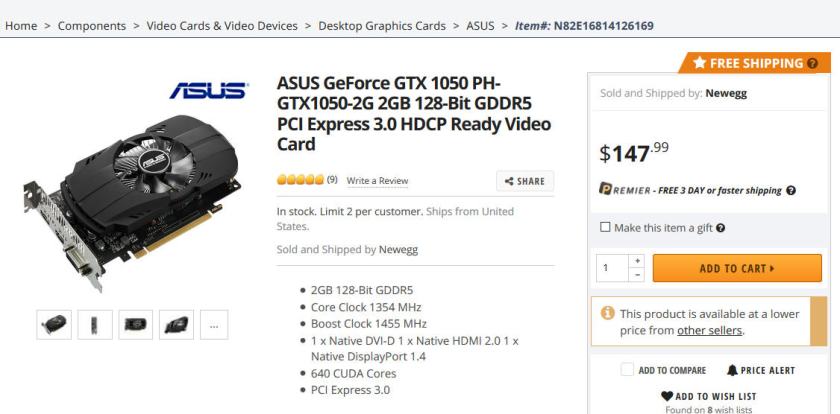840x414 pixels.
Task: Click the five-egg rating icons
Action: 300,180
